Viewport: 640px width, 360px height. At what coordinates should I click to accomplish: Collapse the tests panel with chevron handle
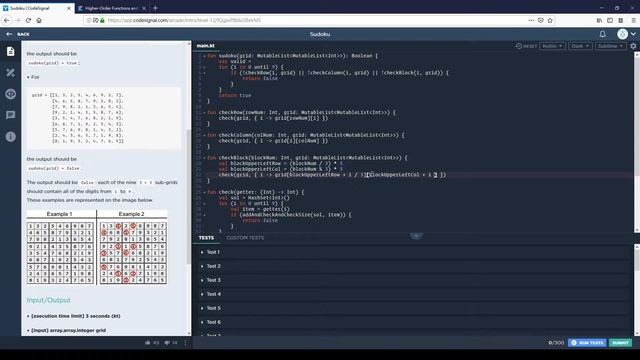416,235
